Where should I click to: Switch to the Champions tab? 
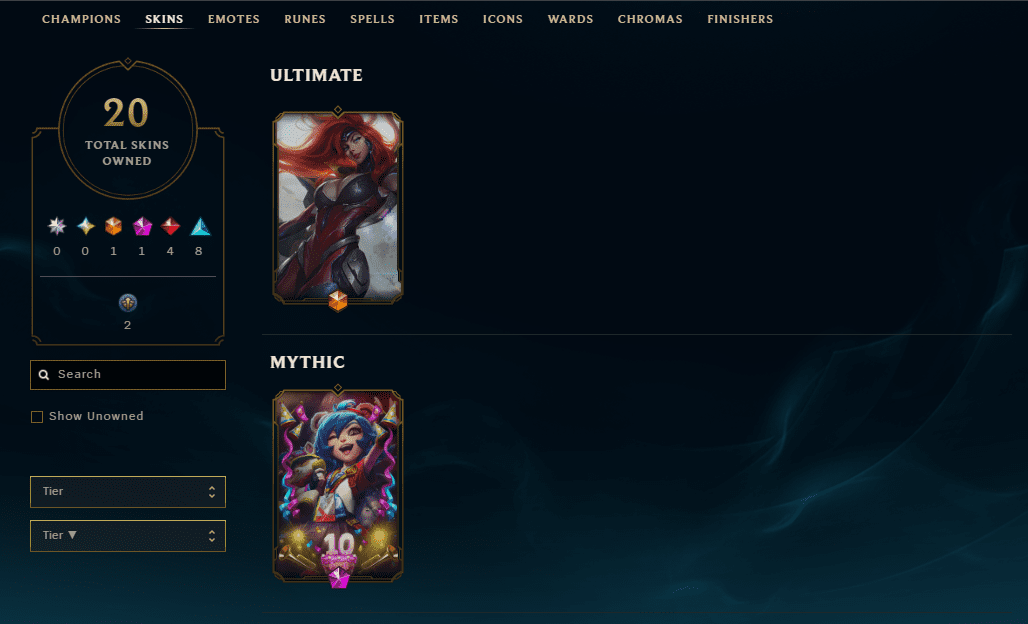81,19
